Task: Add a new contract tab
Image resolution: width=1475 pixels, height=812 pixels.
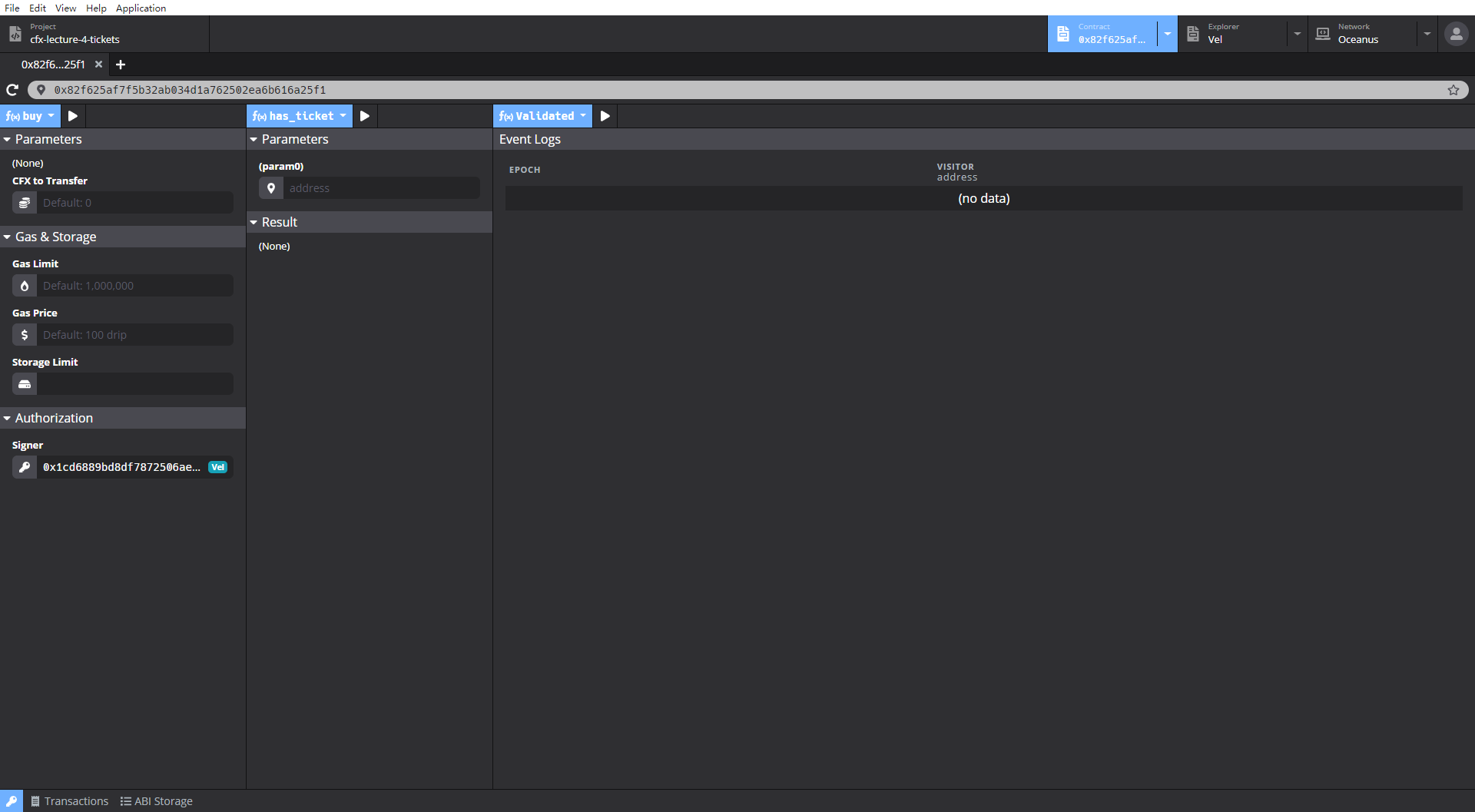Action: click(121, 65)
